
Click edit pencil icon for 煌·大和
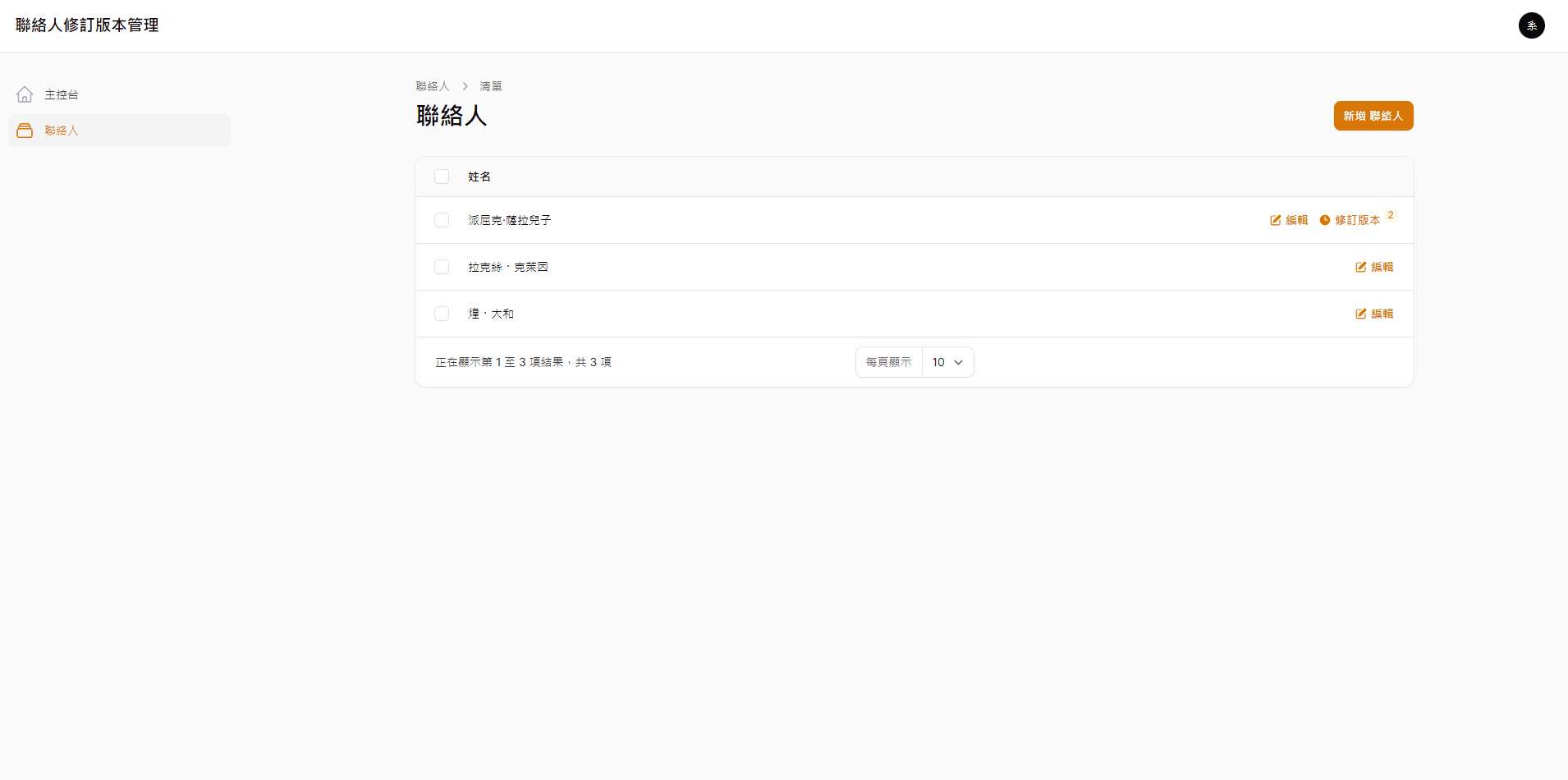click(1361, 313)
